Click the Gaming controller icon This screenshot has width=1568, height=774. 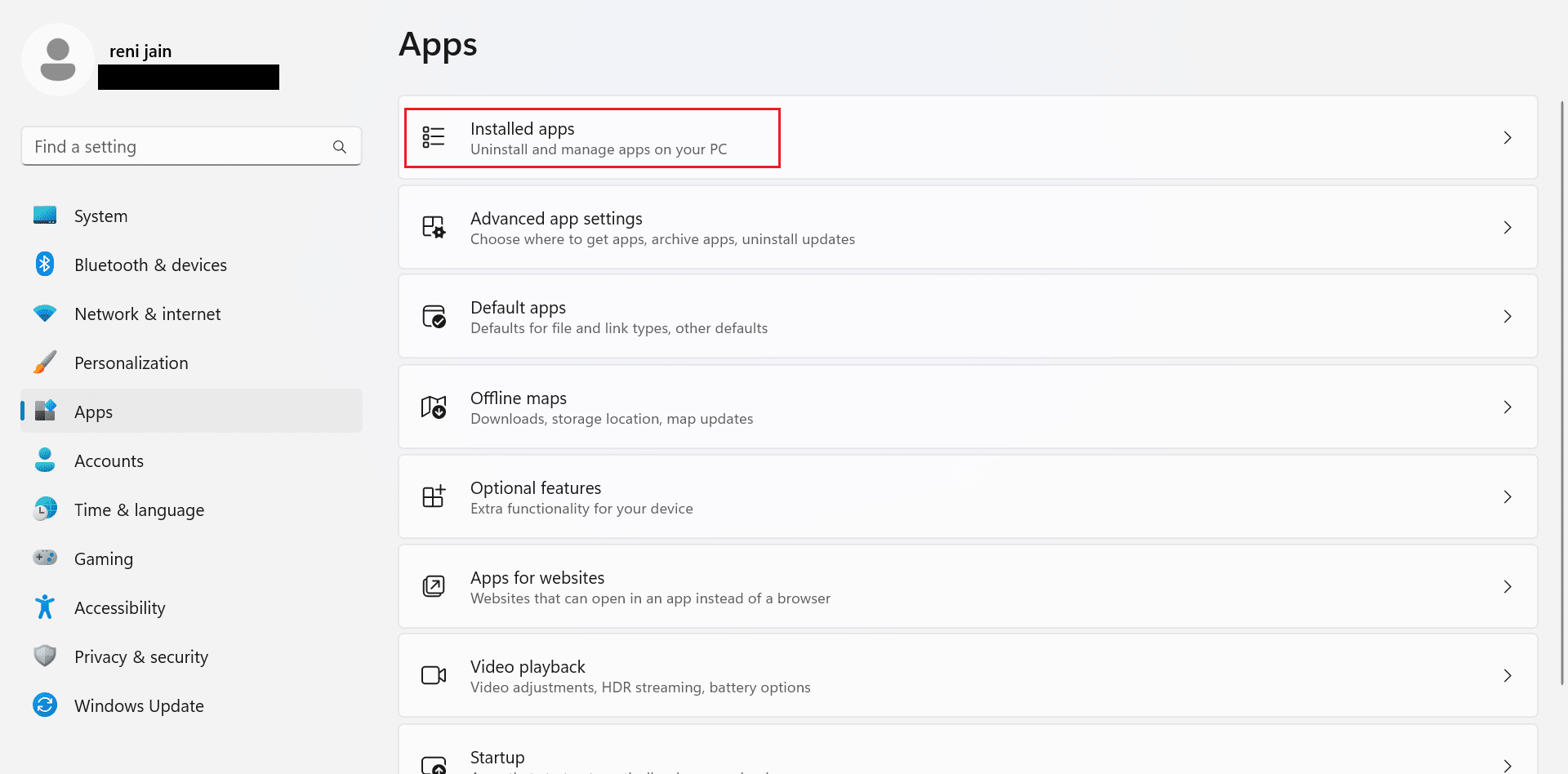click(x=45, y=558)
